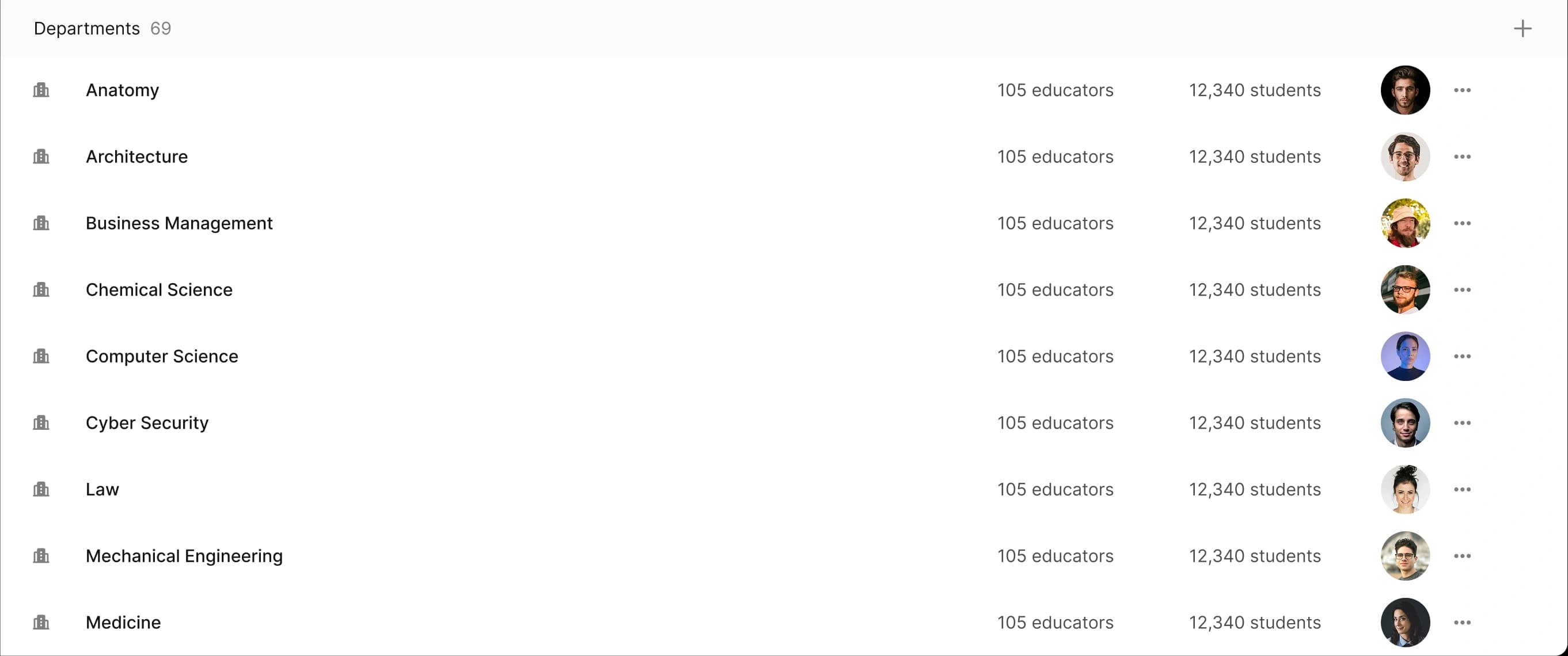Viewport: 1568px width, 656px height.
Task: Click the Departments header title
Action: coord(86,29)
